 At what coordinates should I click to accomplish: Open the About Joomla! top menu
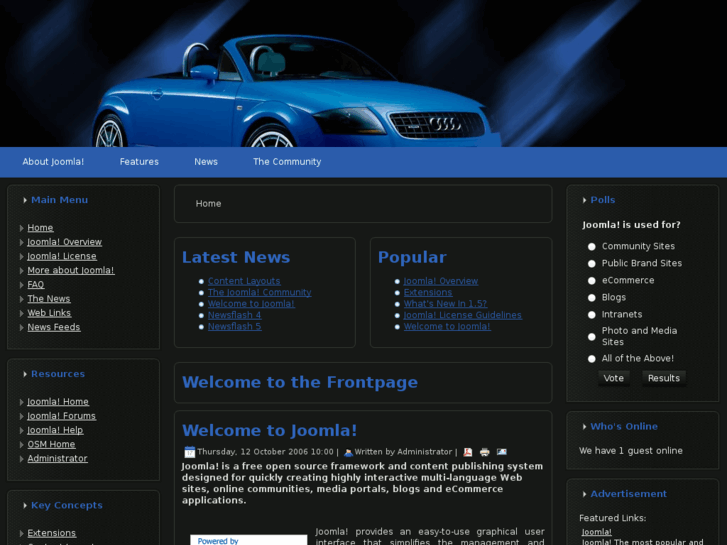coord(53,162)
